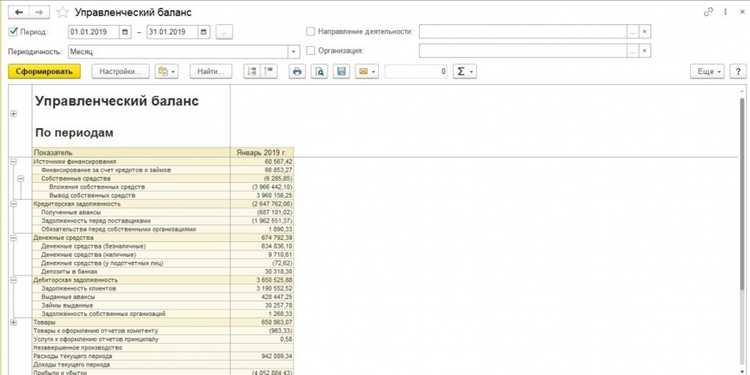This screenshot has height=375, width=750.
Task: Select the Январь 2019 г. column header
Action: point(262,153)
